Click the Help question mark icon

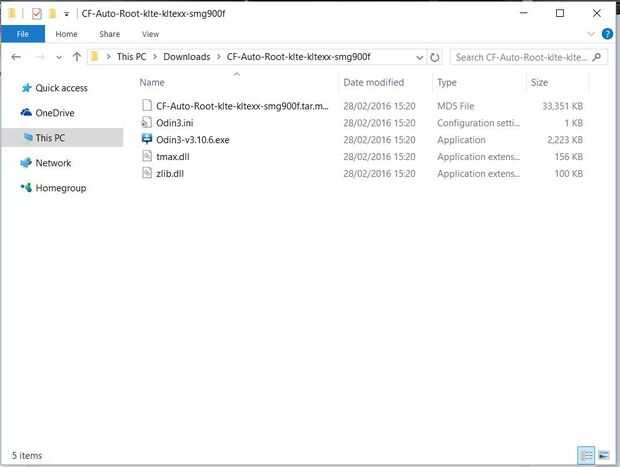point(606,34)
